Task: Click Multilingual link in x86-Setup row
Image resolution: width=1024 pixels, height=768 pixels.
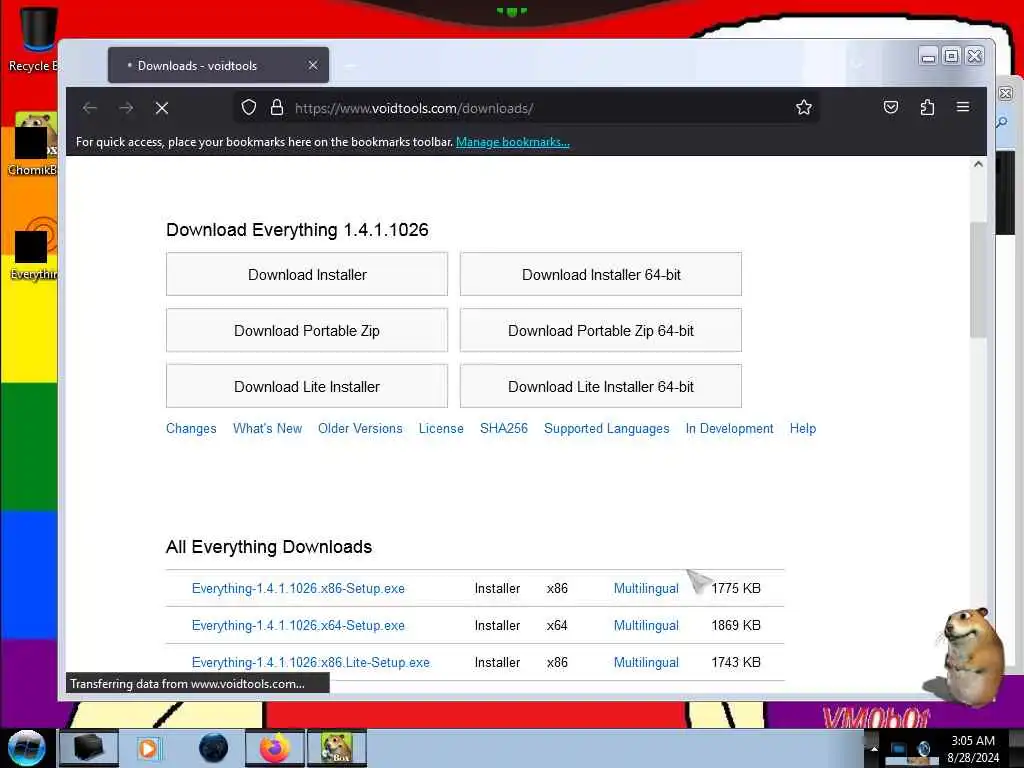Action: 647,588
